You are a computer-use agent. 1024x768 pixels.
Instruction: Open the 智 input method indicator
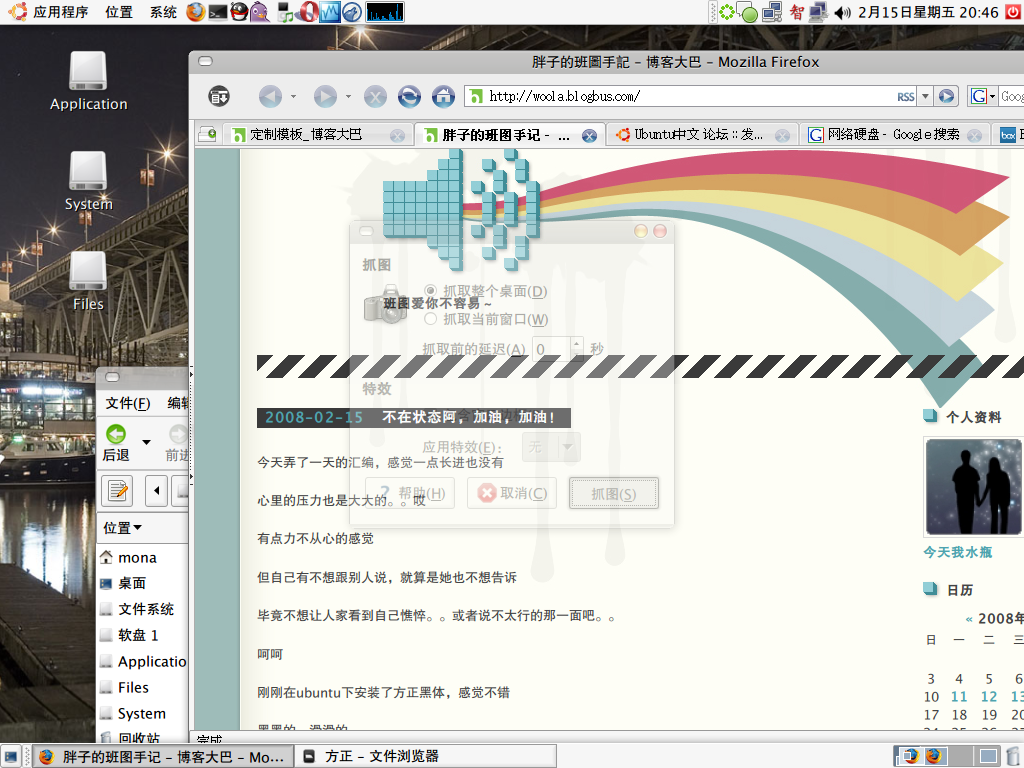[796, 12]
